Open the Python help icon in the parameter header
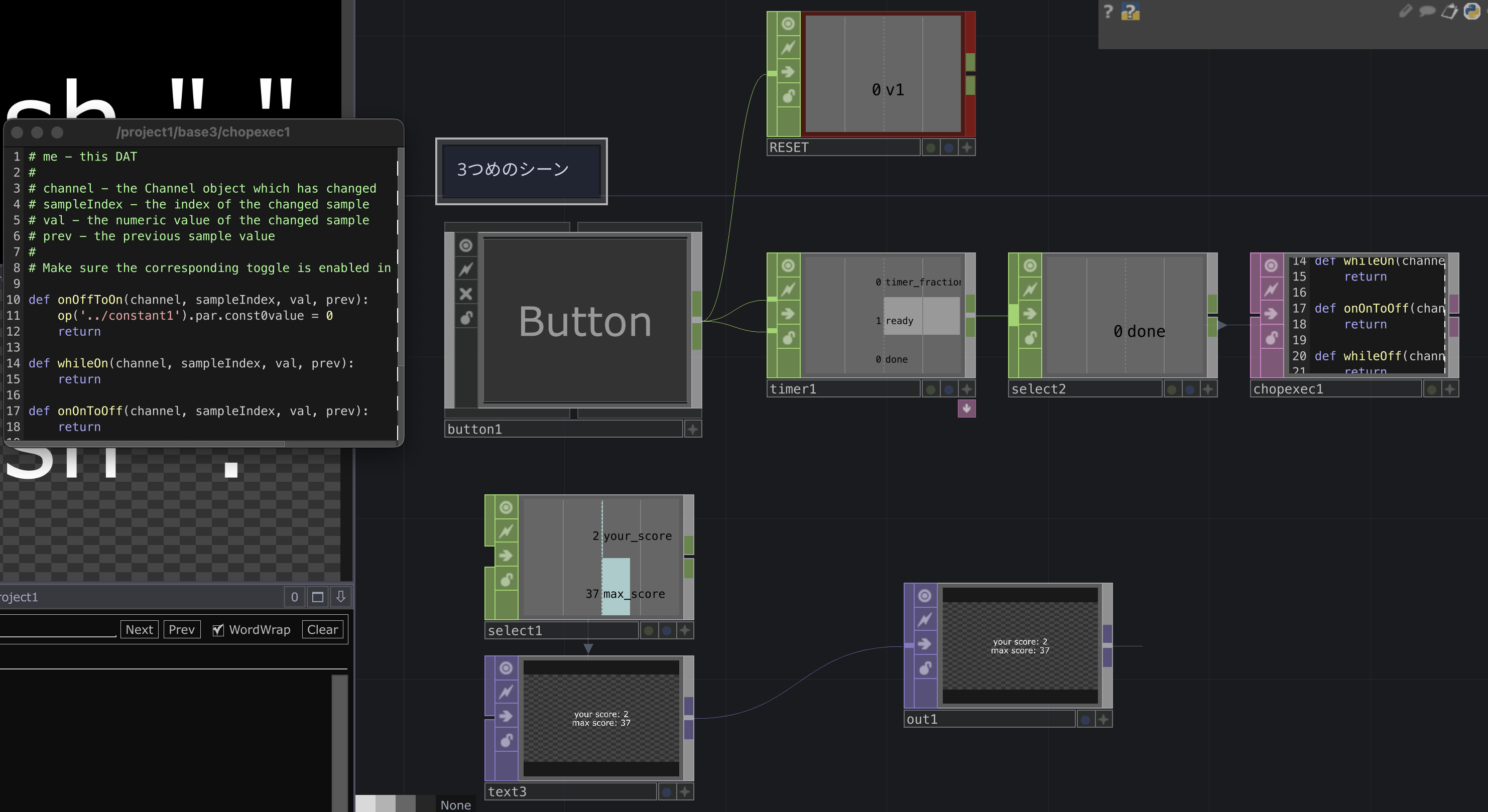Viewport: 1488px width, 812px height. tap(1131, 12)
